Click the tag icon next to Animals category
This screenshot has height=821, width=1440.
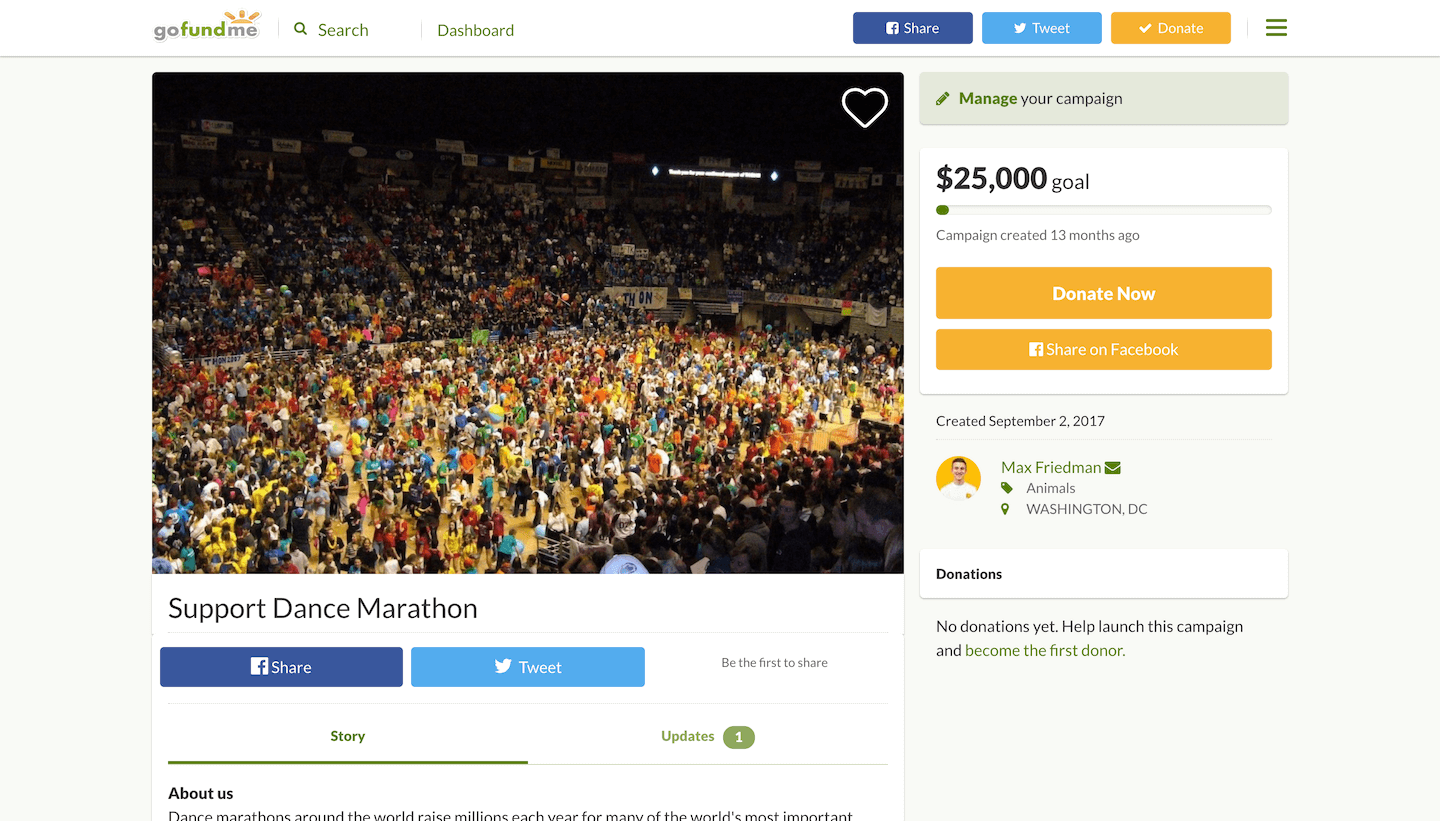[x=1006, y=488]
